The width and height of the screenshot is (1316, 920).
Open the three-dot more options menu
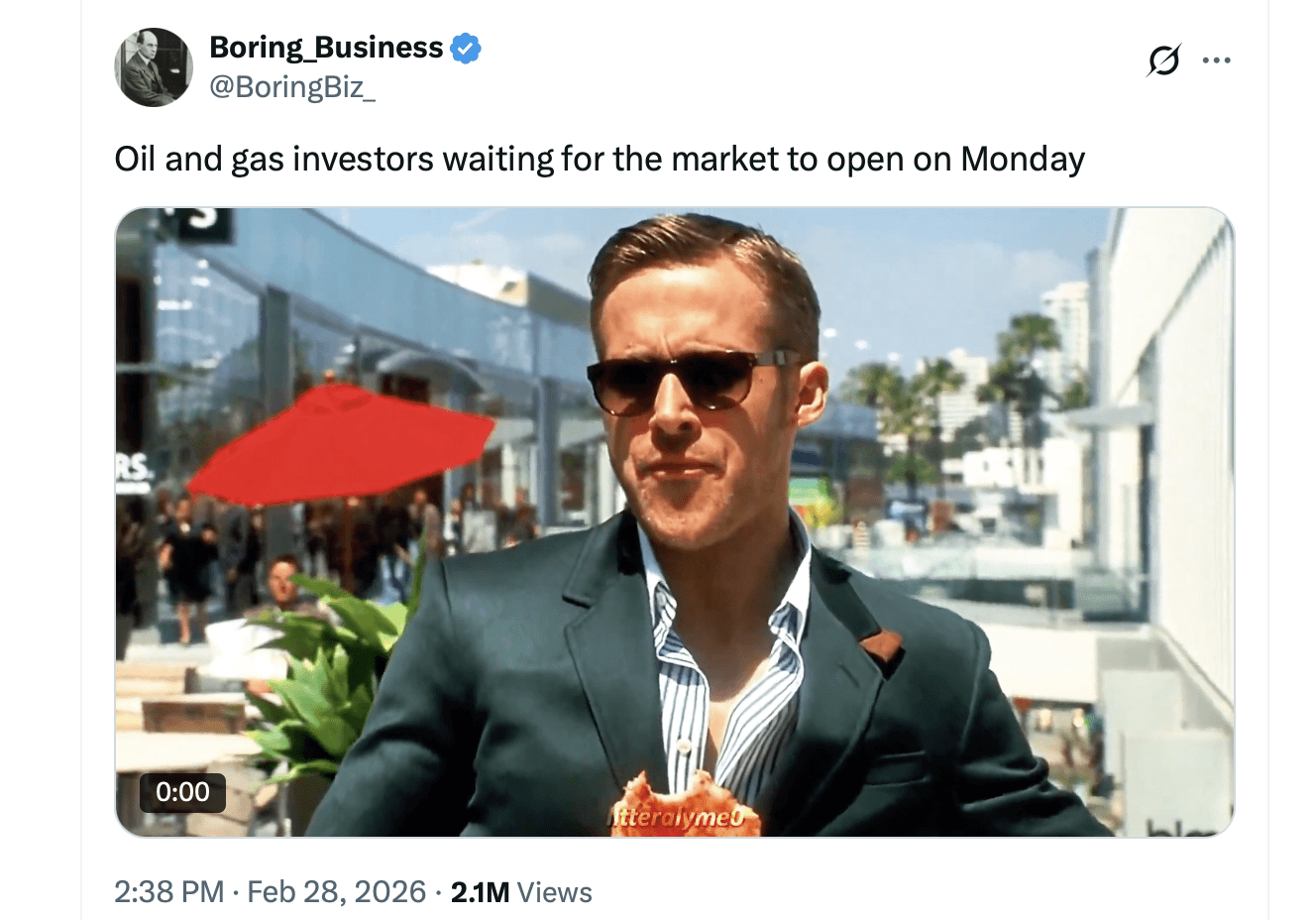(x=1216, y=60)
